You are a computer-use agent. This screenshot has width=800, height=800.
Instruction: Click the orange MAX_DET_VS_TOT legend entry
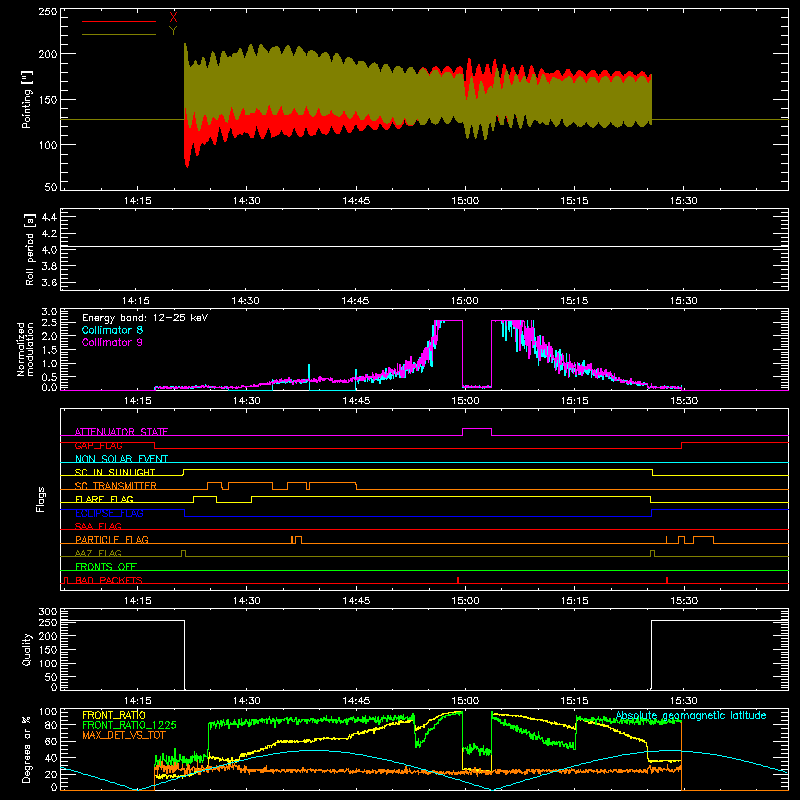click(124, 735)
